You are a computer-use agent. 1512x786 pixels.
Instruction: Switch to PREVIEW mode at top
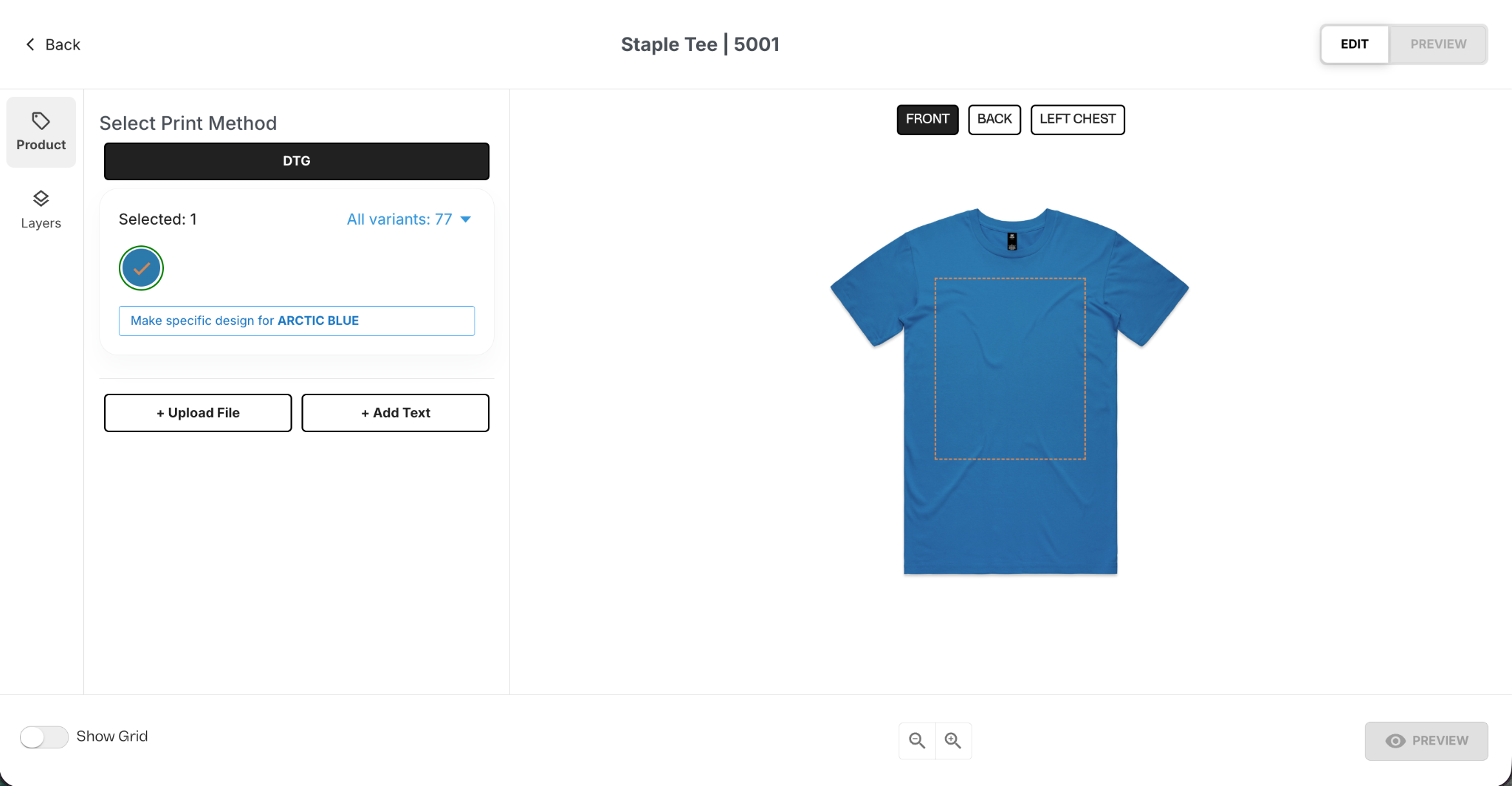pos(1437,44)
